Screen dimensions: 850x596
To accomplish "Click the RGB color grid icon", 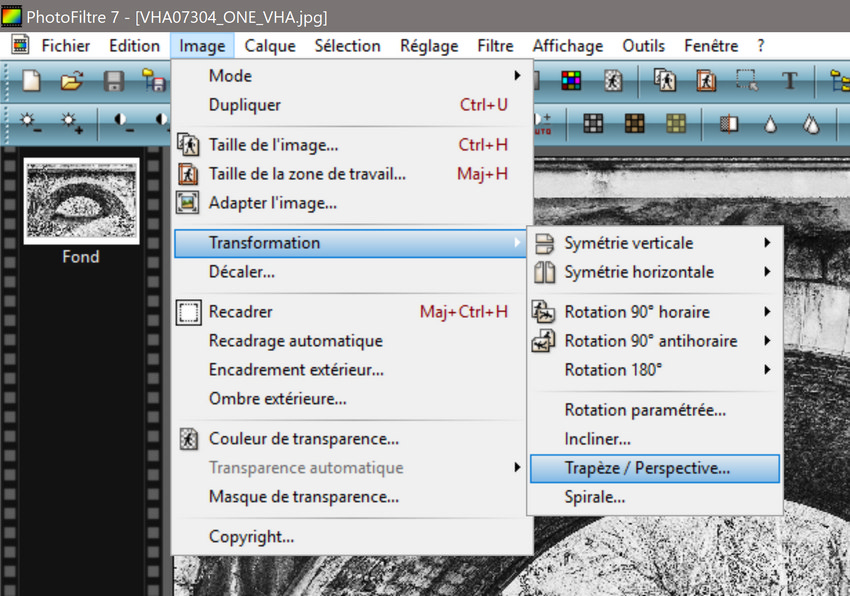I will tap(571, 81).
